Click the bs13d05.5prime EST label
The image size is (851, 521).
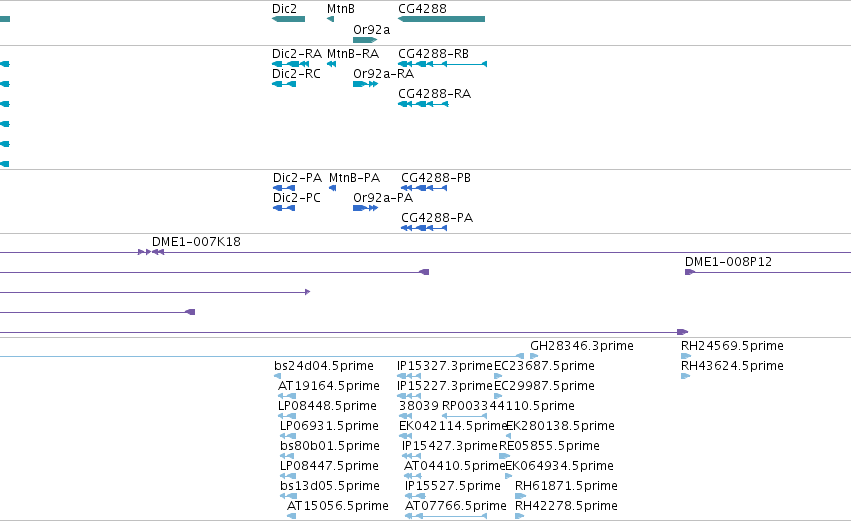330,487
